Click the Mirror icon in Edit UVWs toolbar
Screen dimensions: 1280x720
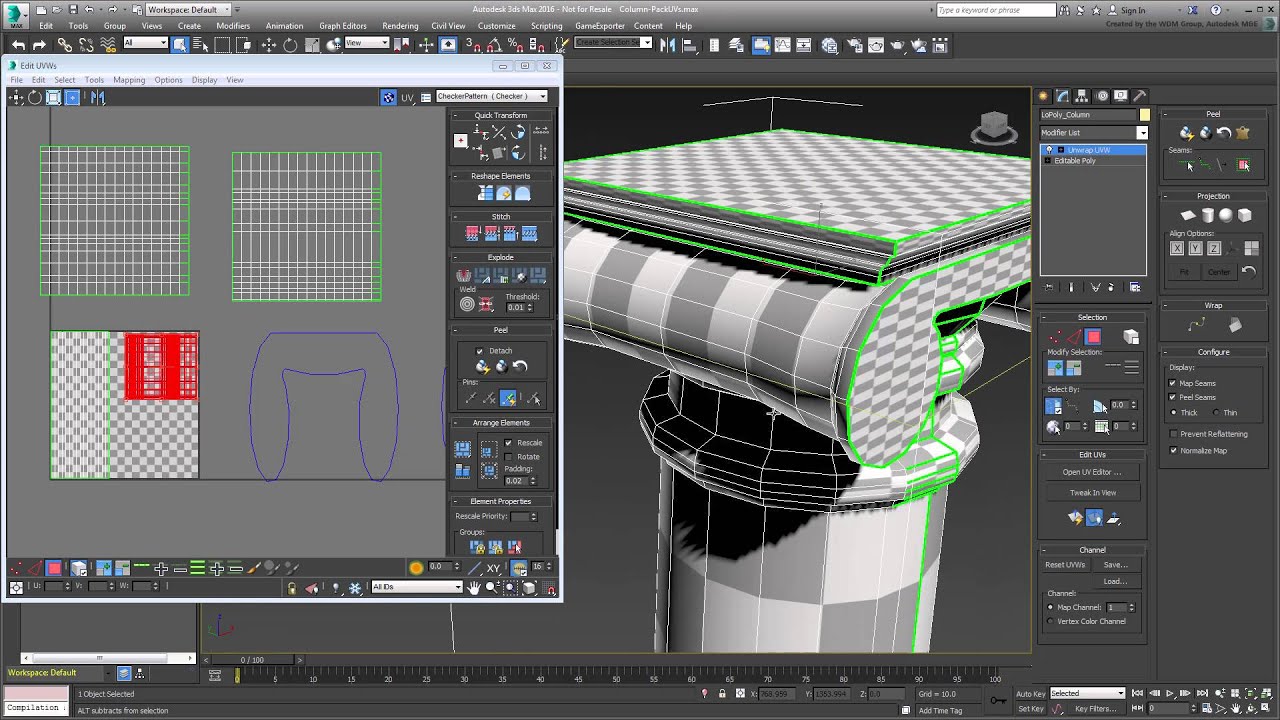click(x=97, y=97)
